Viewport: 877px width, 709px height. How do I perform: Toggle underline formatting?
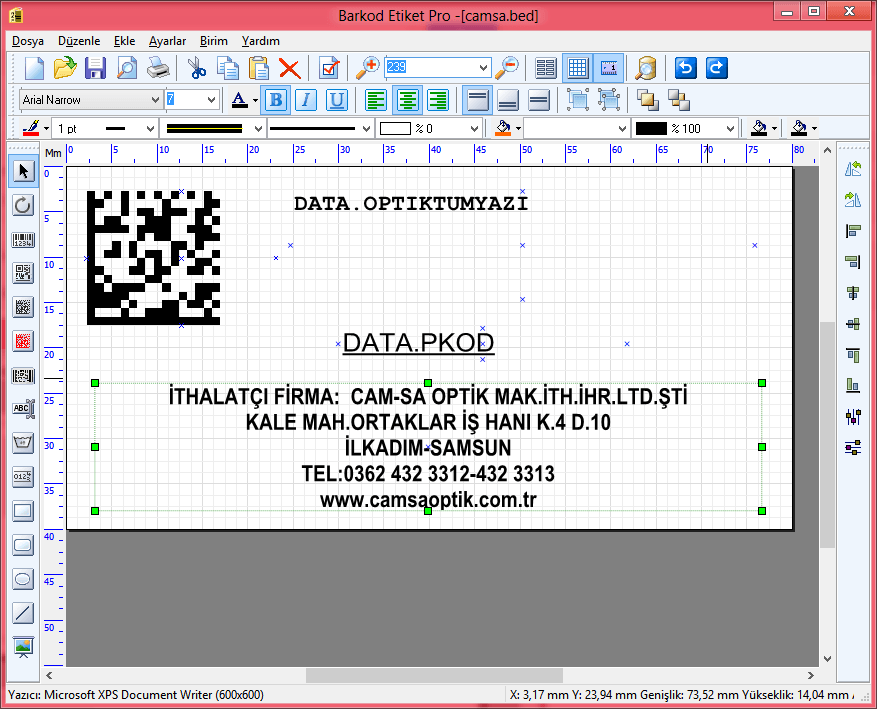tap(337, 100)
